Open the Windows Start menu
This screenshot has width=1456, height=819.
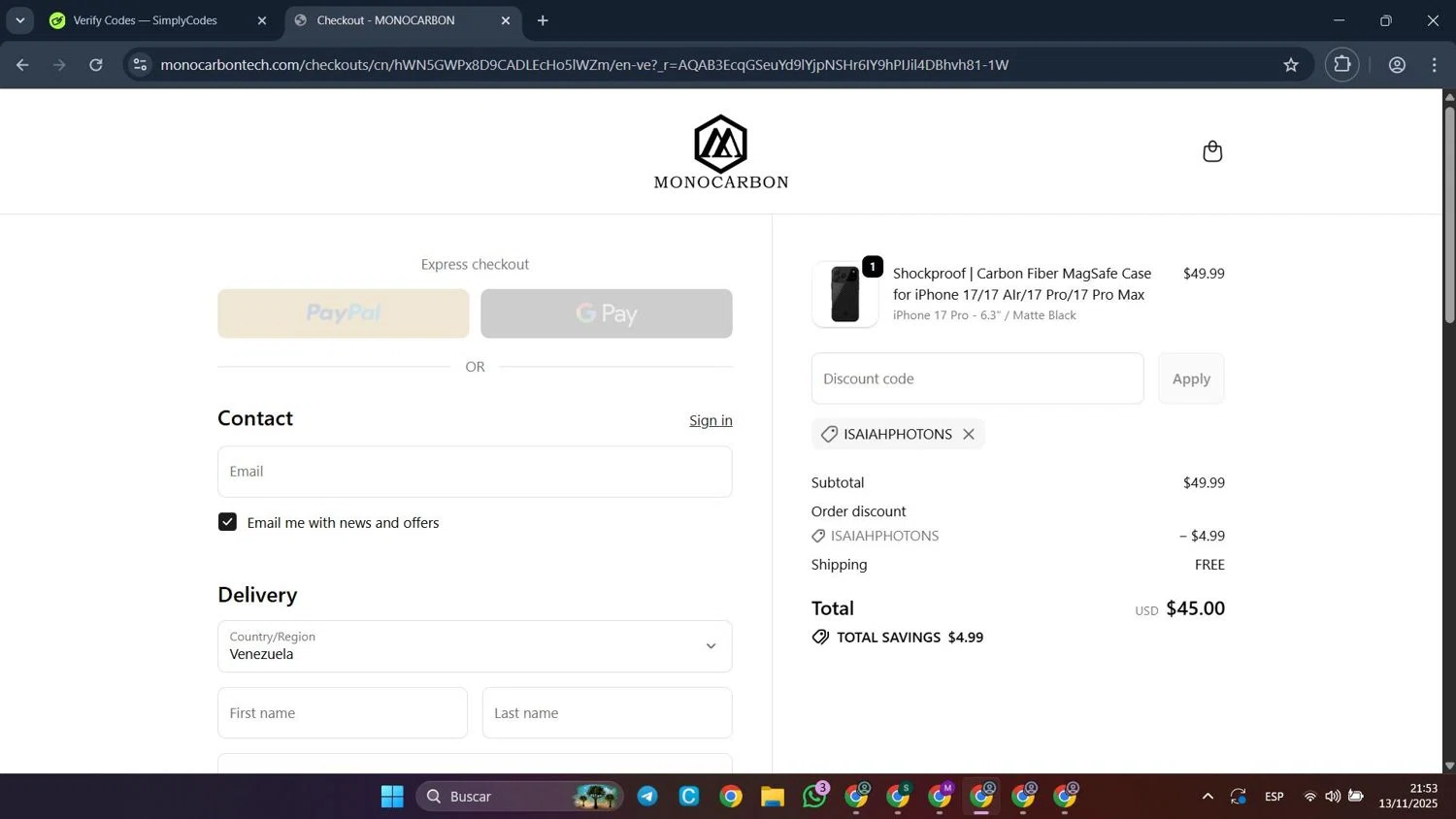coord(392,797)
